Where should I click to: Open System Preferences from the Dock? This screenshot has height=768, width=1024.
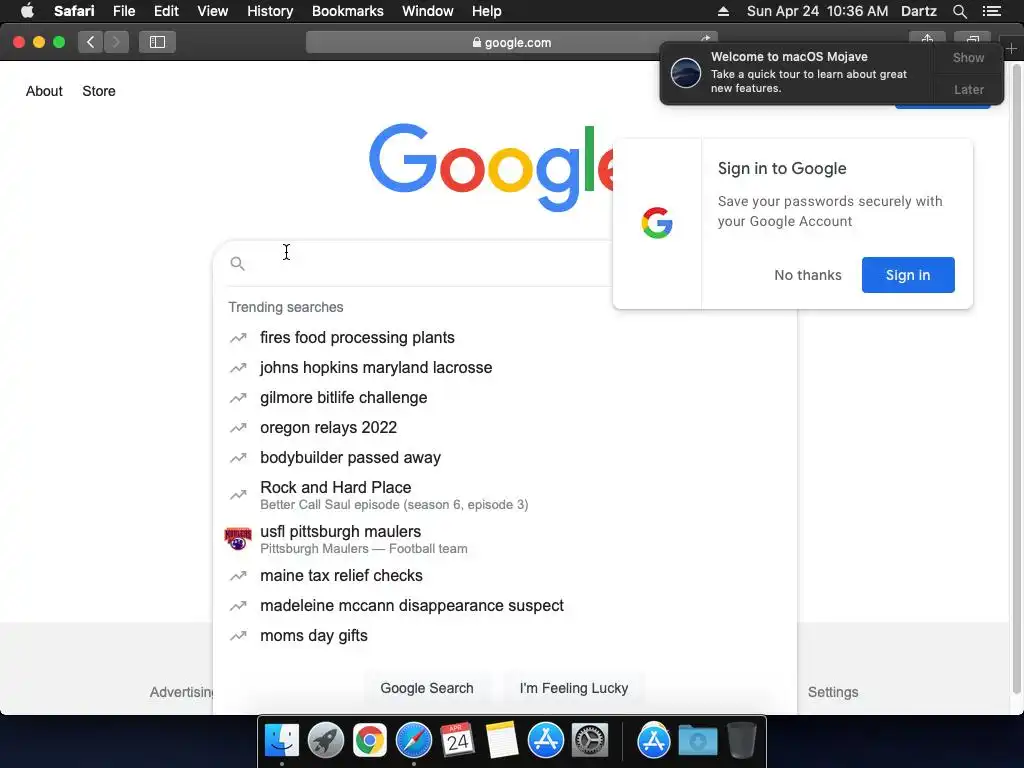[x=590, y=741]
